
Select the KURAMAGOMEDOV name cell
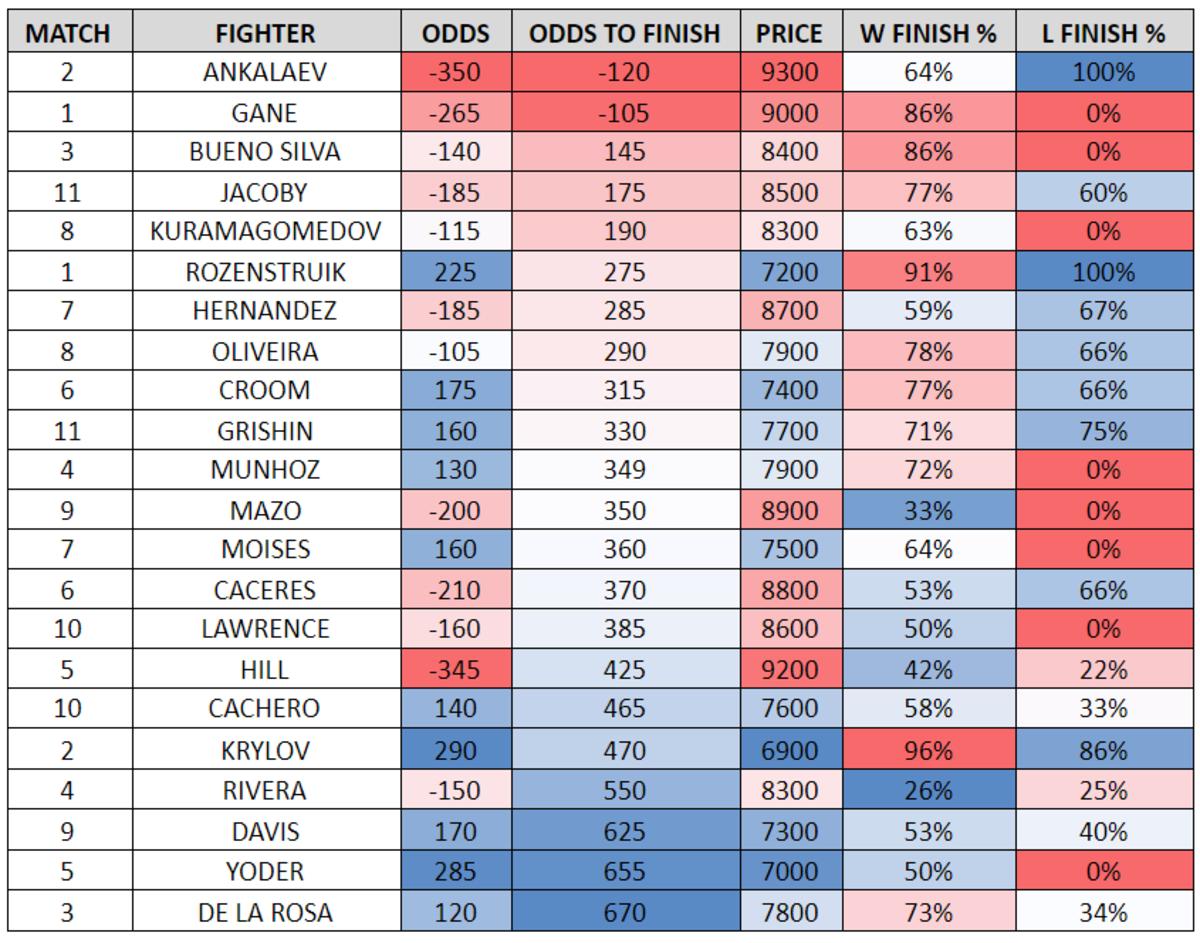[265, 231]
